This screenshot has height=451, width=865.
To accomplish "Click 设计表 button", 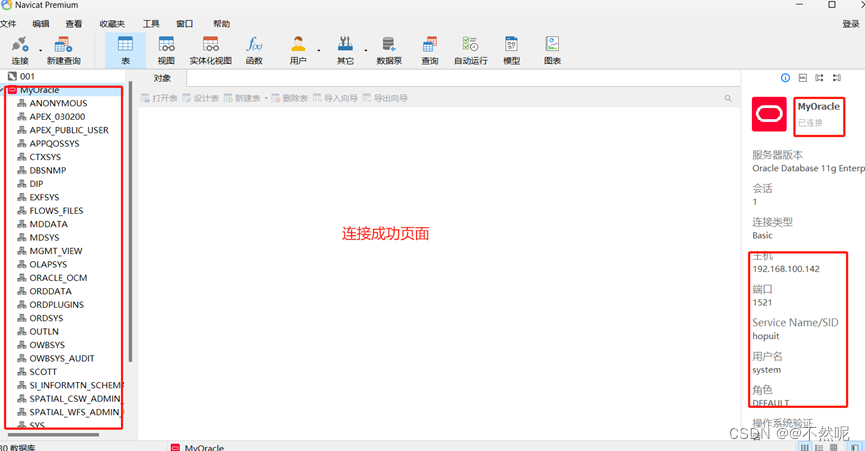I will (x=201, y=98).
